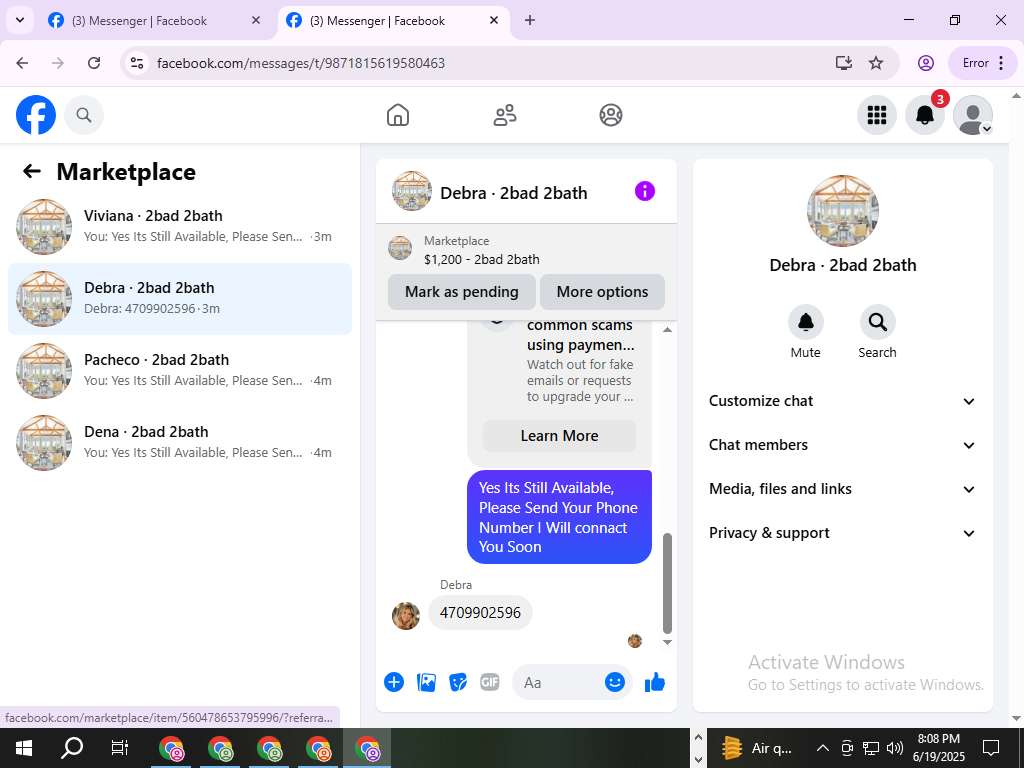The image size is (1024, 768).
Task: Go back using the Marketplace back arrow
Action: 32,171
